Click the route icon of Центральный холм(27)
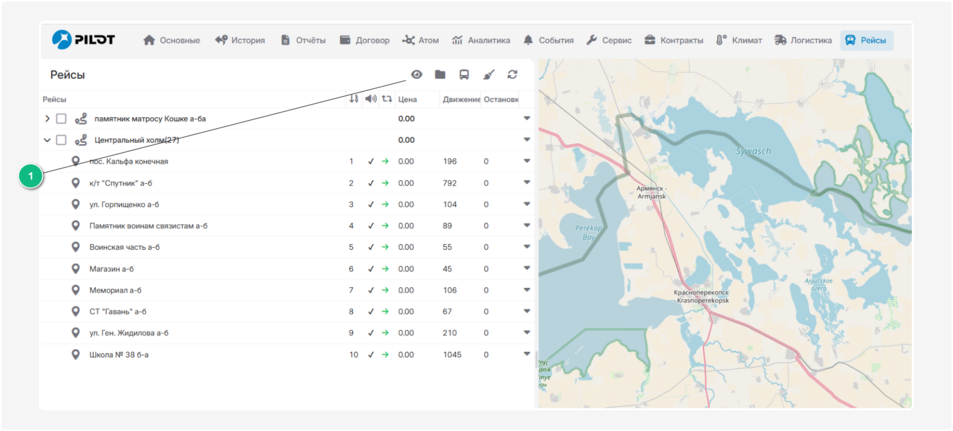This screenshot has height=431, width=953. pos(81,140)
